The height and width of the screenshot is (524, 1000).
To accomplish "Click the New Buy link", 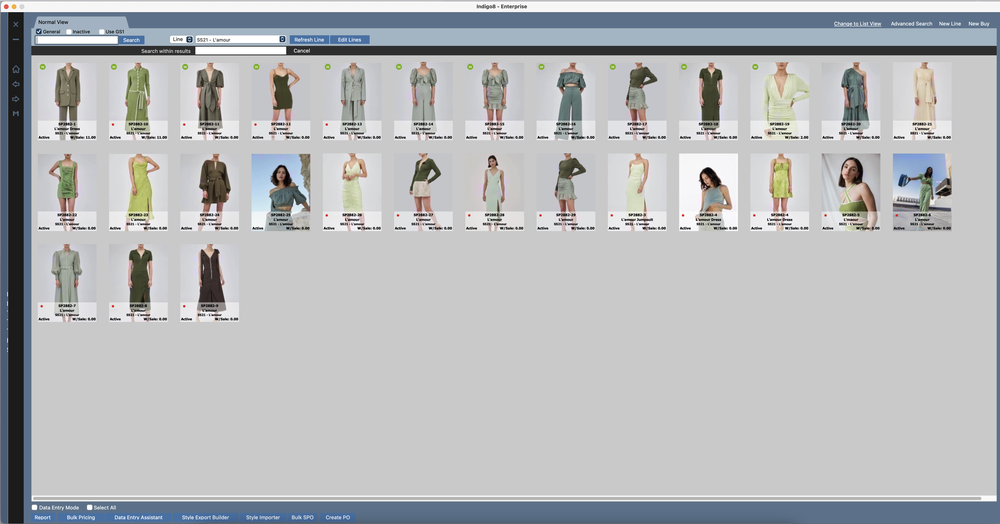I will click(979, 24).
